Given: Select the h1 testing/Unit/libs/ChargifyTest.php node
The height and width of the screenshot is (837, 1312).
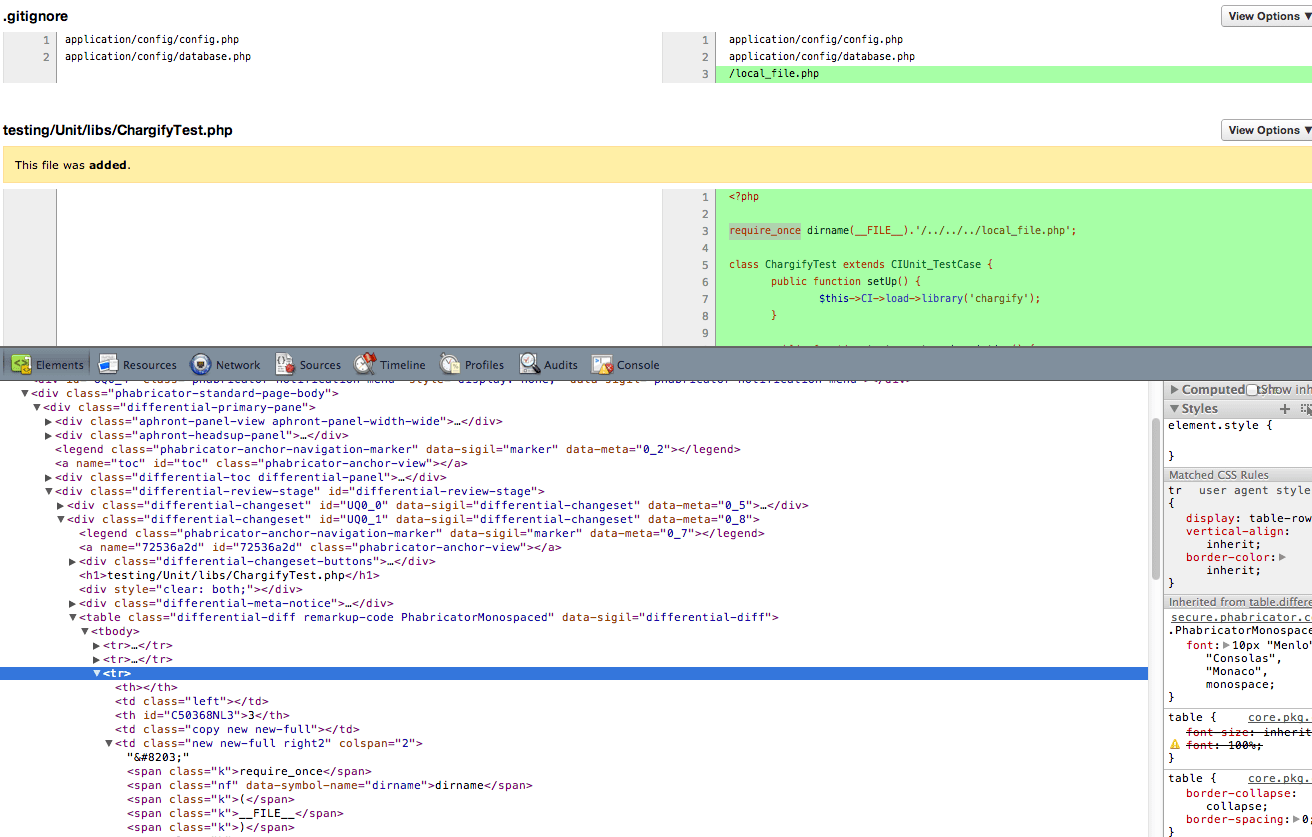Looking at the screenshot, I should click(229, 576).
